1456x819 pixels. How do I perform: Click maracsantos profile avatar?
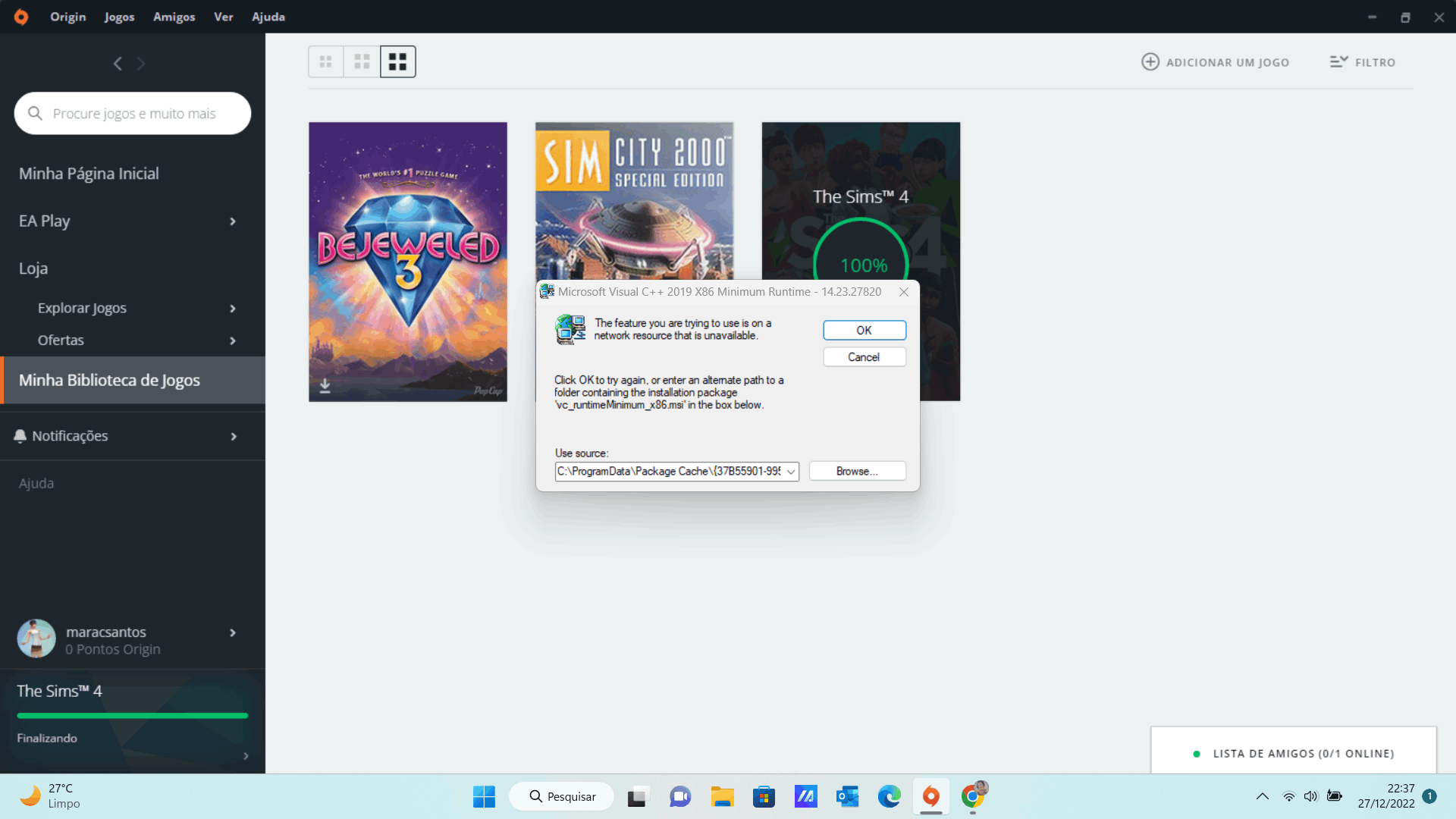(36, 639)
